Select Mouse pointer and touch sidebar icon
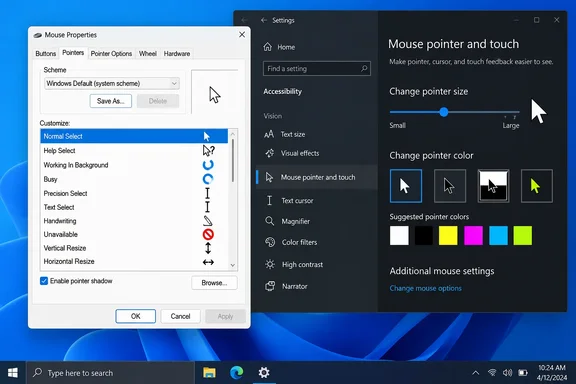576x384 pixels. tap(269, 177)
